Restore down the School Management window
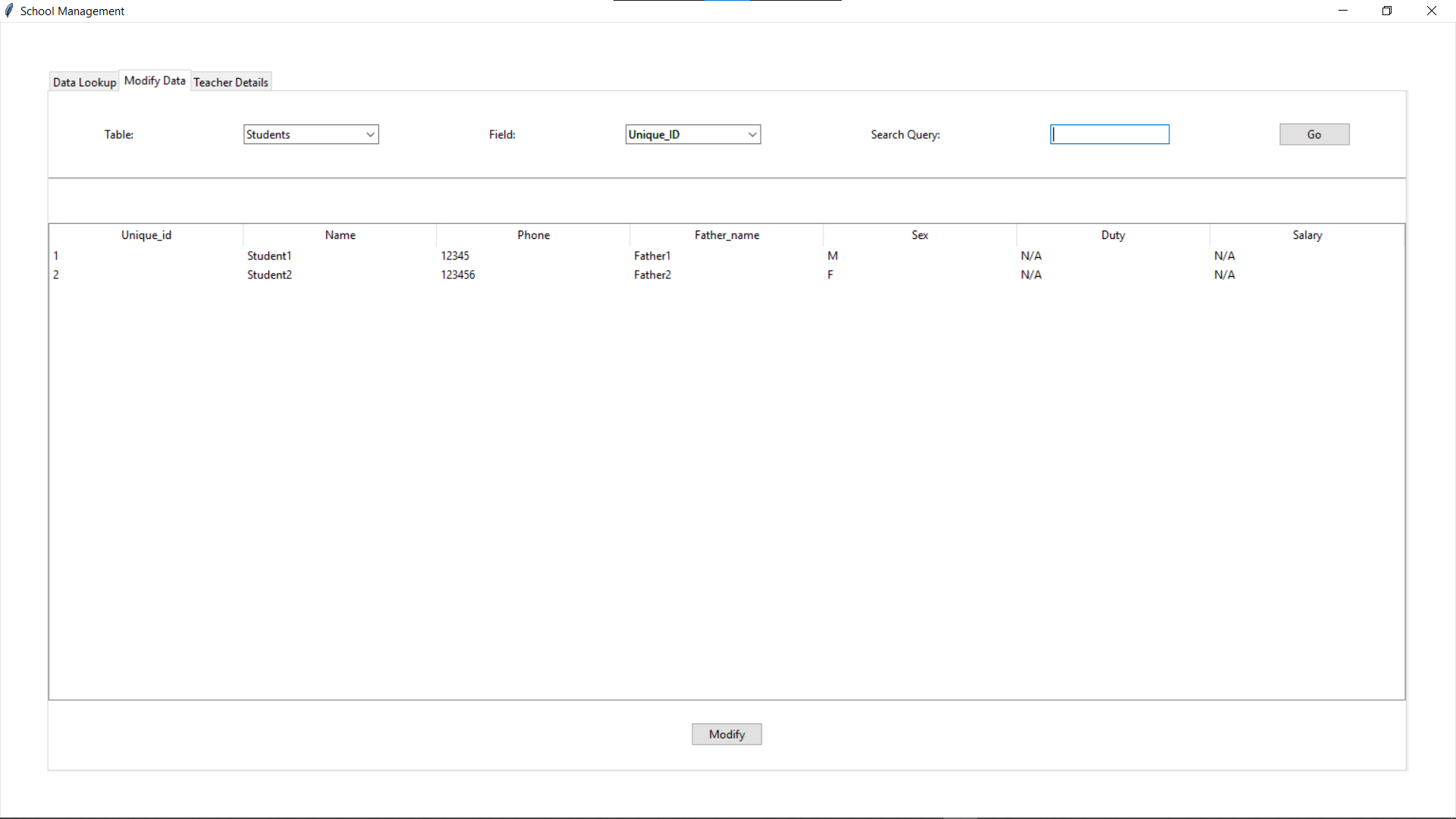Screen dimensions: 1456x819 [x=1387, y=11]
